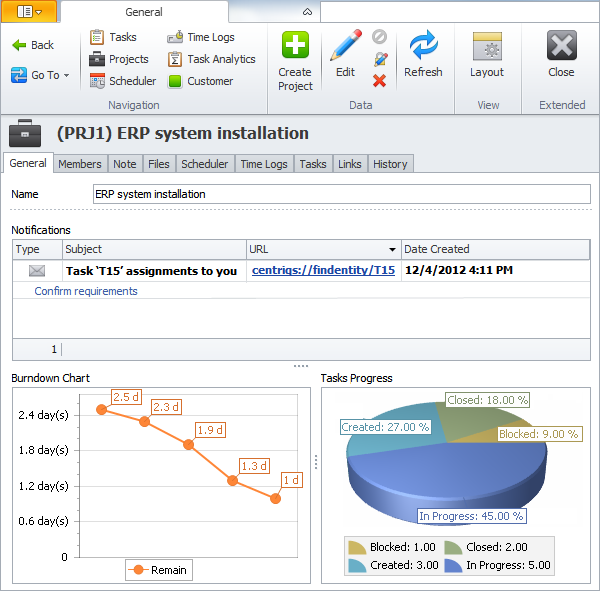Switch to the History tab
Screen dimensions: 600x591
390,164
